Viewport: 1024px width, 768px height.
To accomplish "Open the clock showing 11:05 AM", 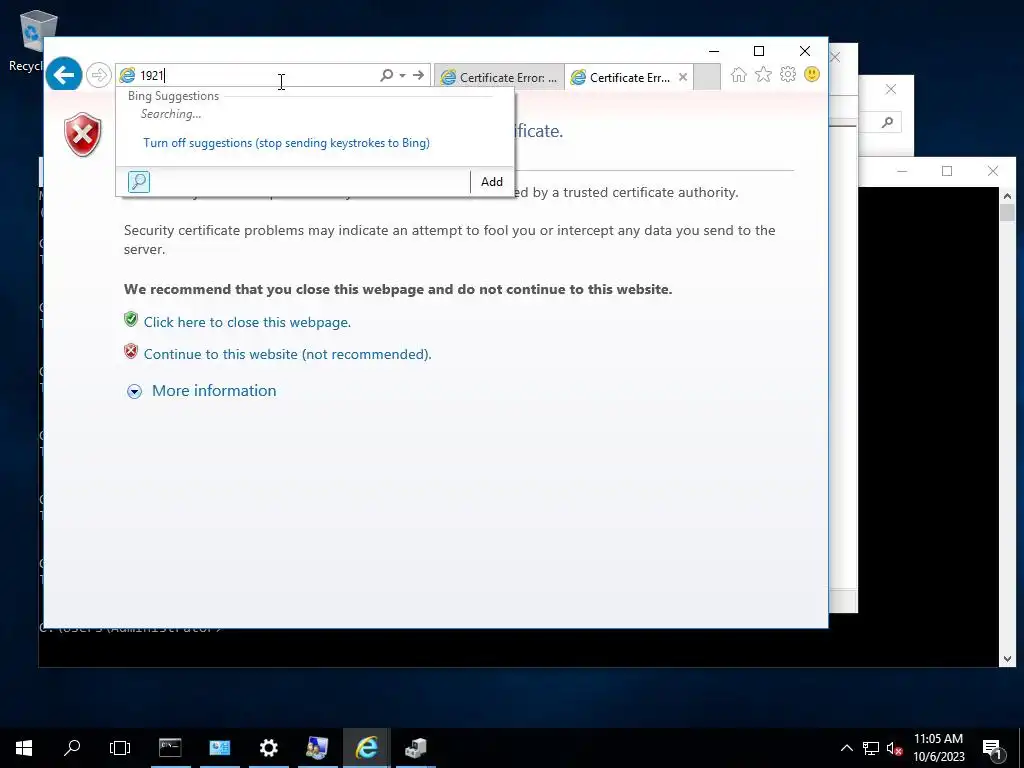I will [x=938, y=748].
